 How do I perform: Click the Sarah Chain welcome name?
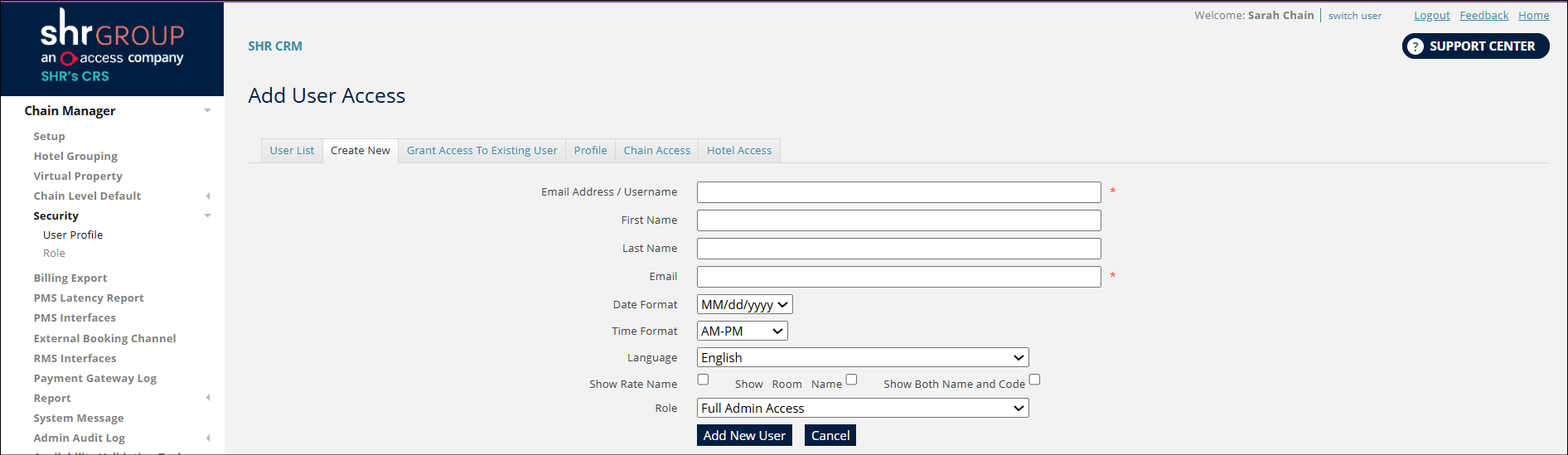1280,15
